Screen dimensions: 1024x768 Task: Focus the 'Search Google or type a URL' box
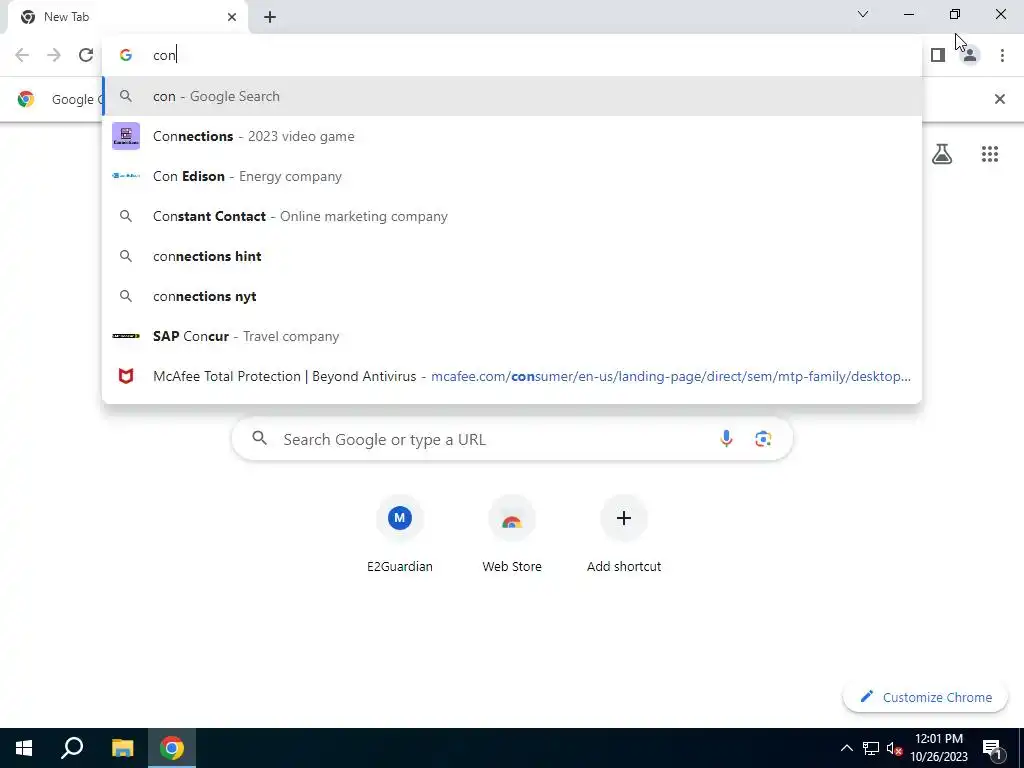tap(512, 439)
